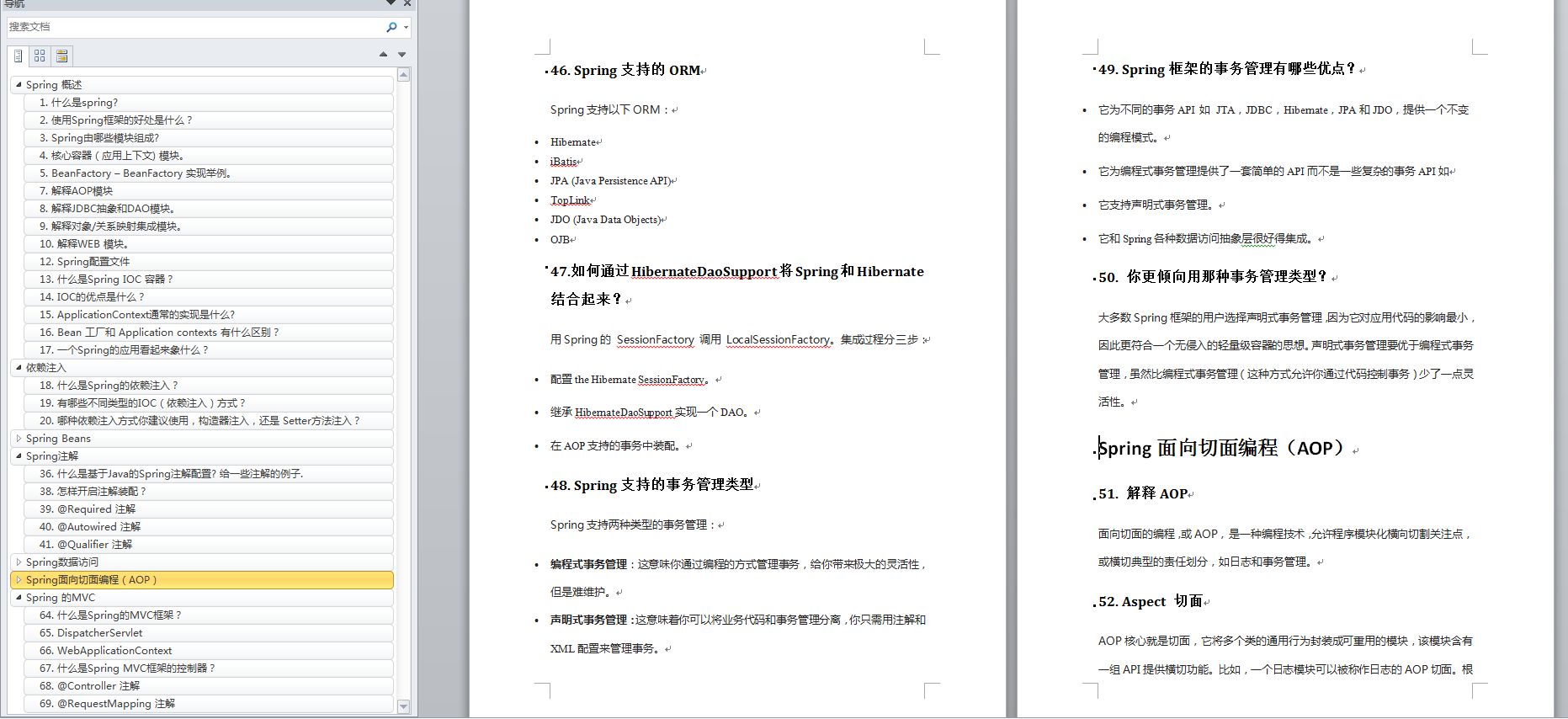Click the underlined word iBatis in ORM list
The width and height of the screenshot is (1568, 719).
click(564, 162)
